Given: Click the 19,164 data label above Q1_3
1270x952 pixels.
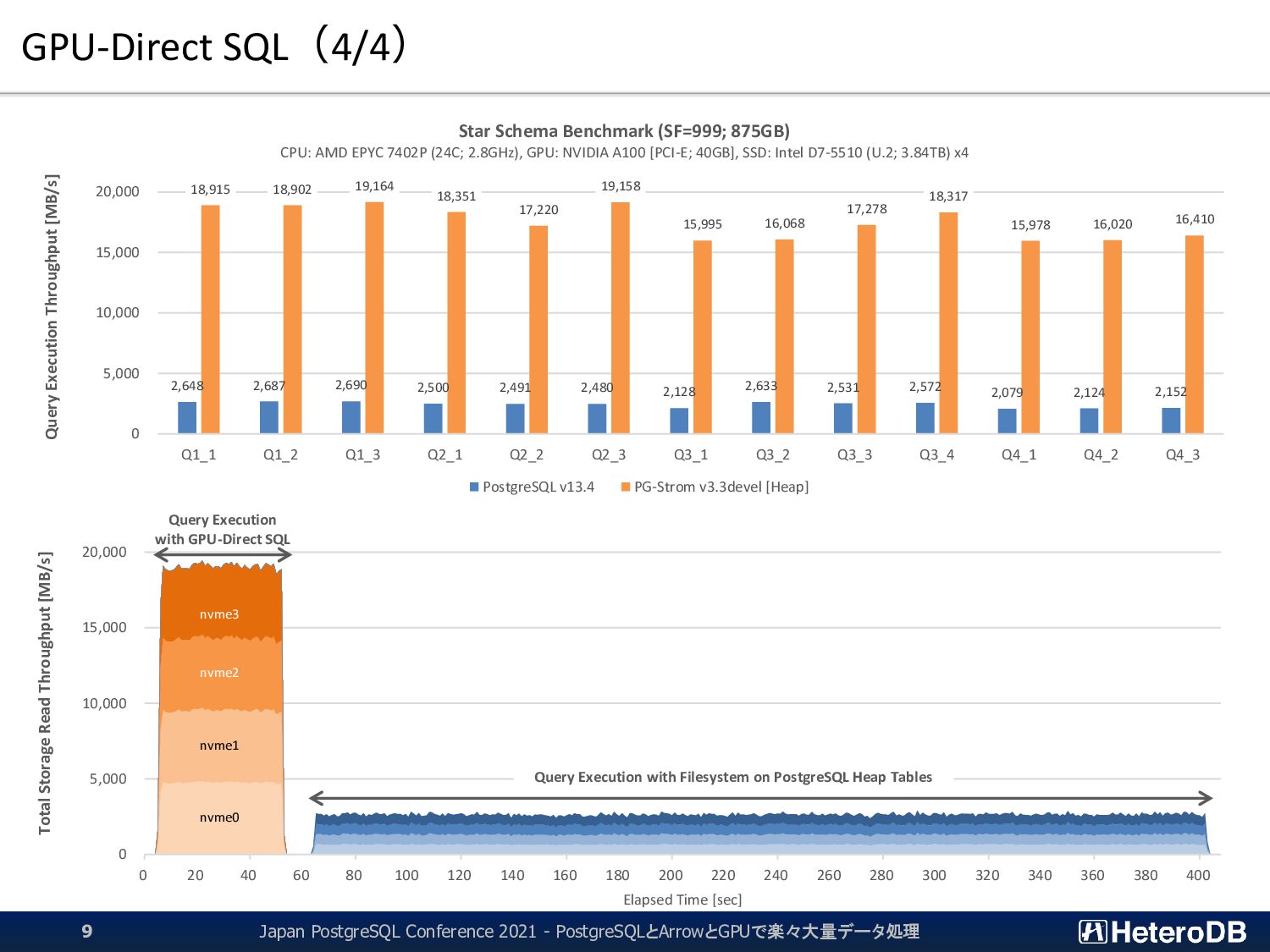Looking at the screenshot, I should pos(374,186).
